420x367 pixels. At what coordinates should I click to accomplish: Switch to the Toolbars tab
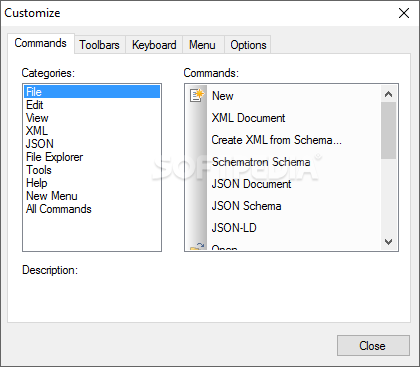(x=99, y=45)
